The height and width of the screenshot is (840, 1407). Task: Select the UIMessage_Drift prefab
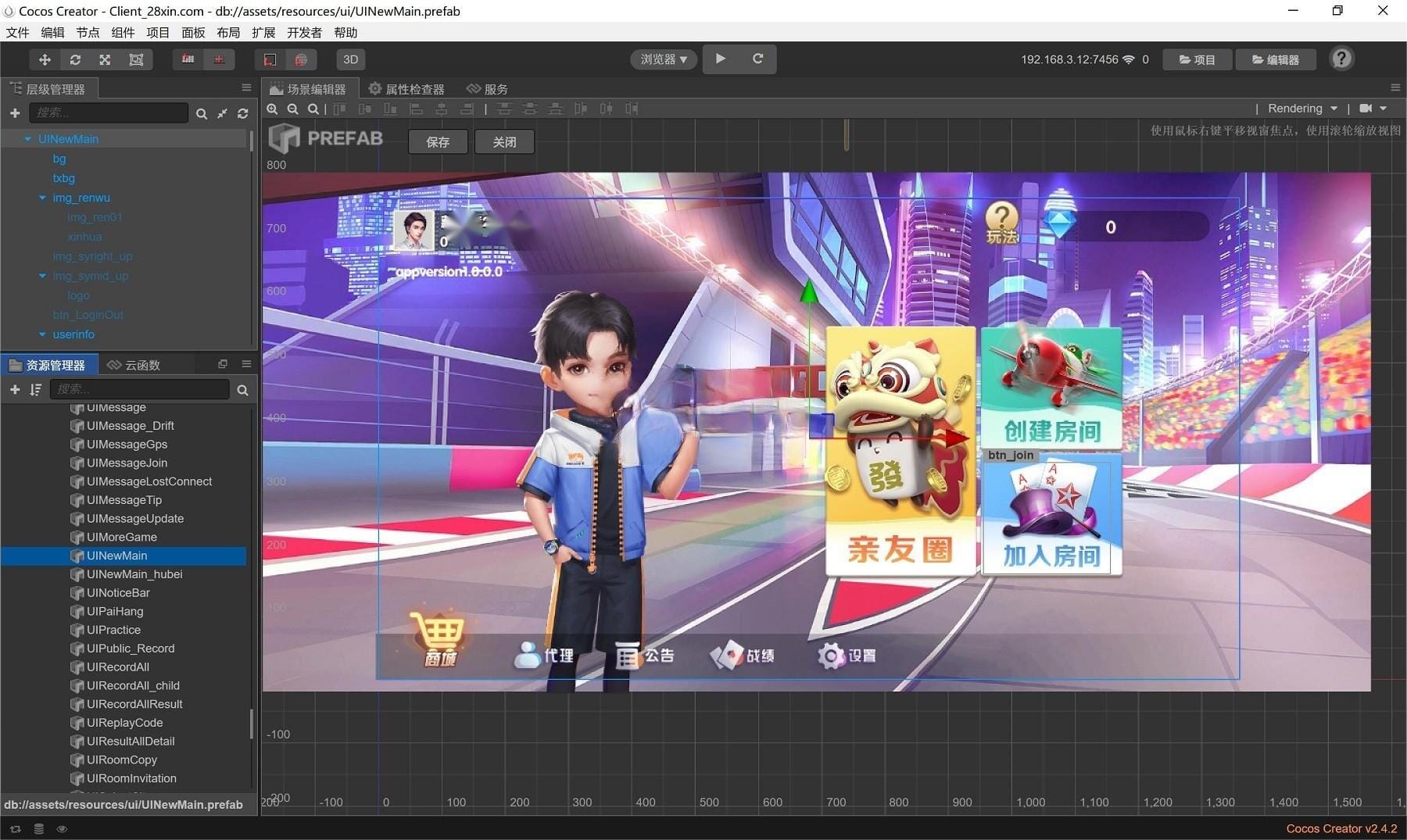point(130,426)
